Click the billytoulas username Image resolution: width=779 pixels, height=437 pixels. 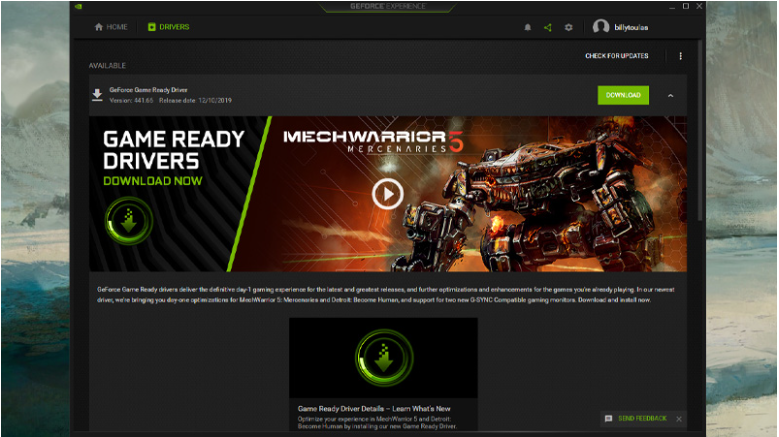[x=632, y=27]
